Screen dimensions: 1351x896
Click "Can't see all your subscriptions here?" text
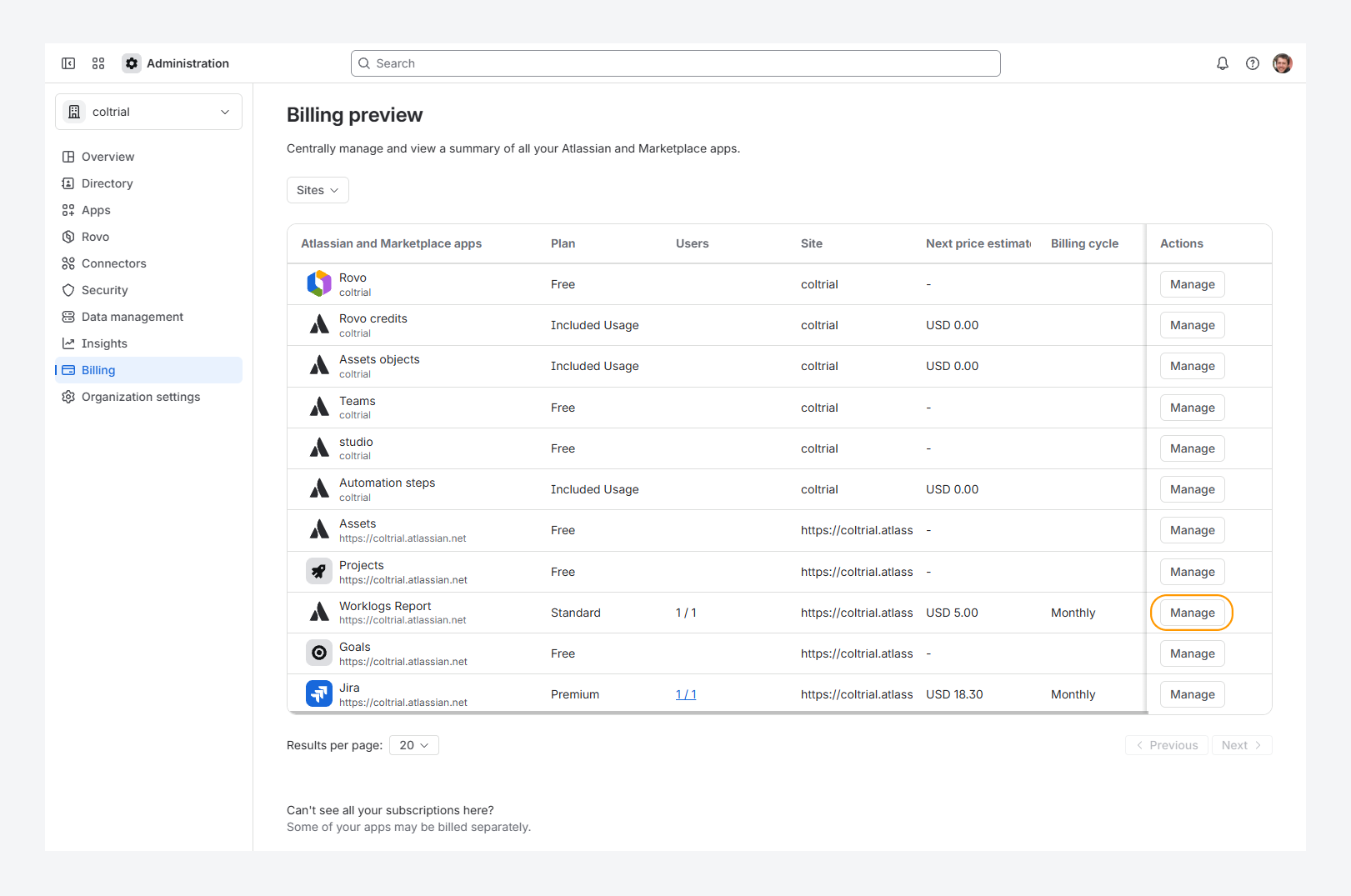390,810
